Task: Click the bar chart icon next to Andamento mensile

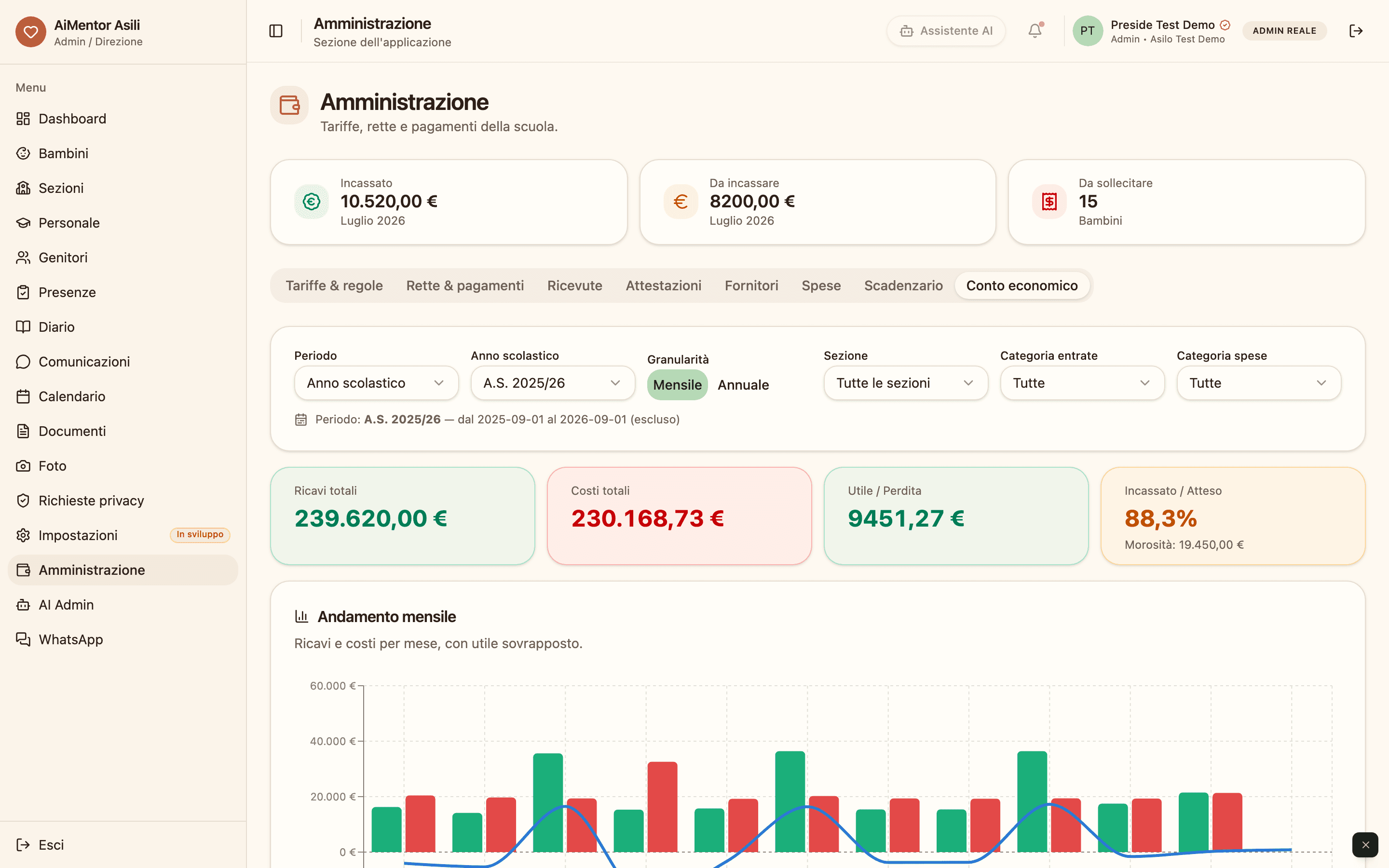Action: point(301,617)
